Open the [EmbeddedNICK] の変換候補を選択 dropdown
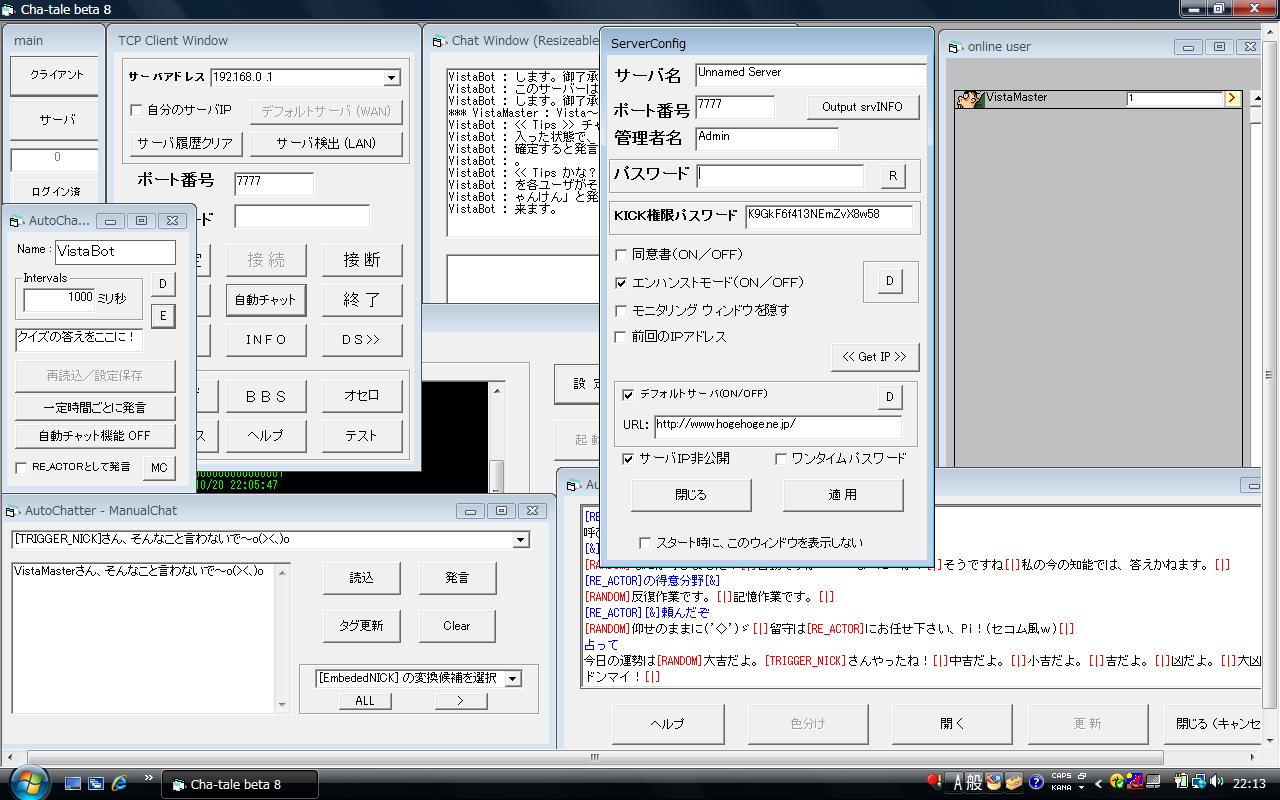This screenshot has height=800, width=1280. tap(513, 677)
